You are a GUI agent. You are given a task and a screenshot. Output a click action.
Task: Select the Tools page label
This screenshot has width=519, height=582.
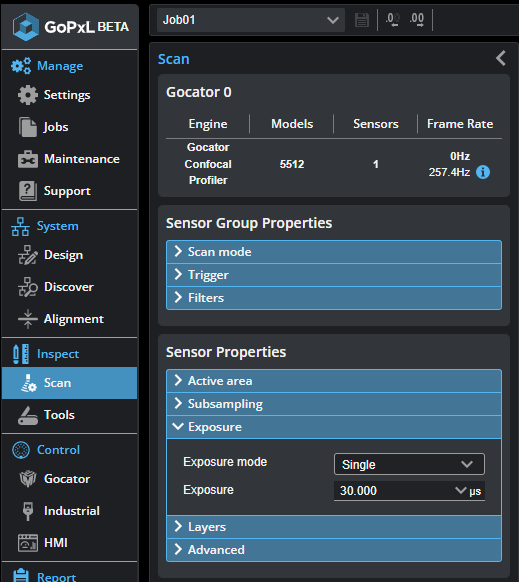[x=59, y=415]
